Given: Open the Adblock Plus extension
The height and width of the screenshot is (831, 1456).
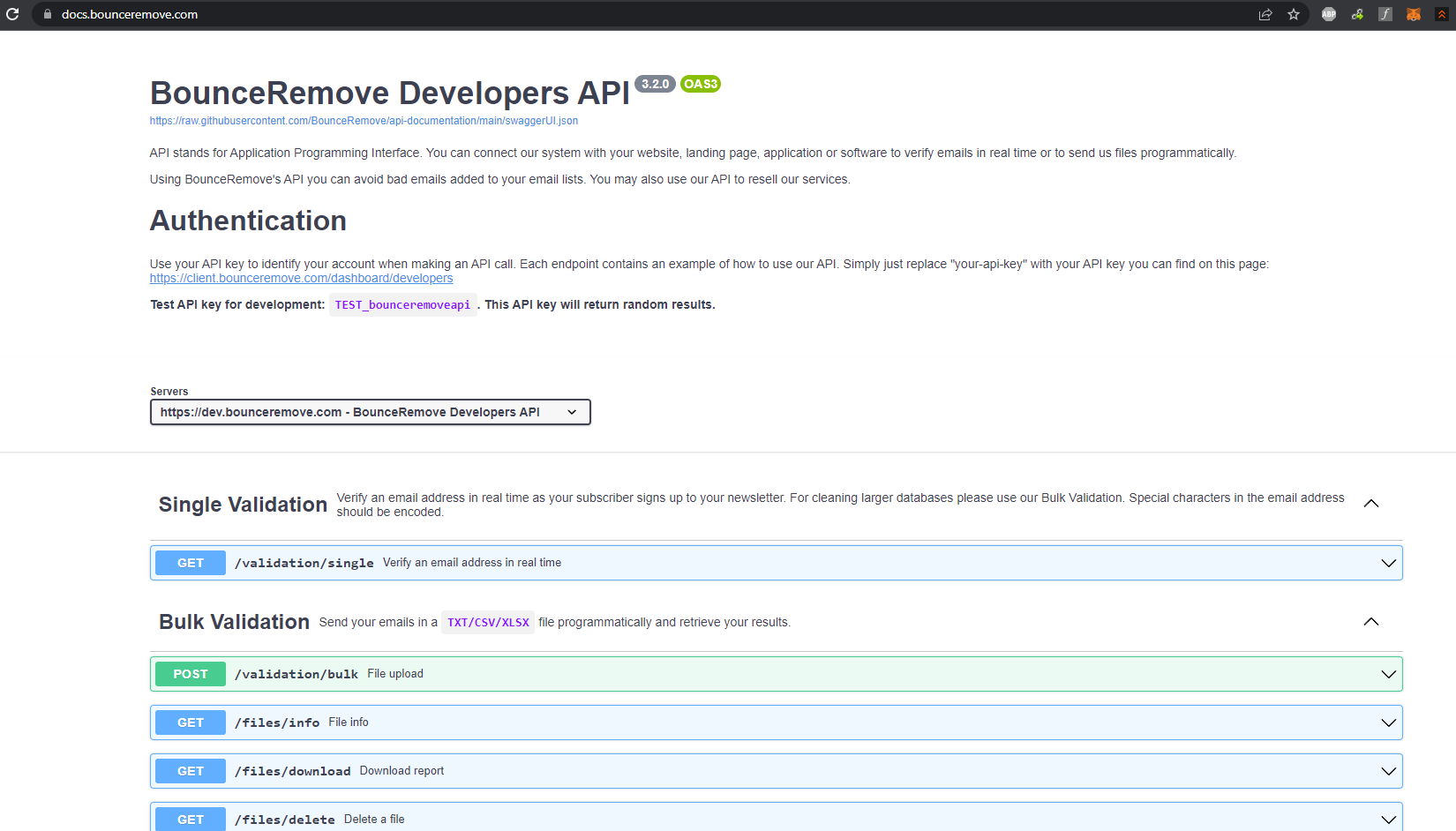Looking at the screenshot, I should tap(1329, 14).
